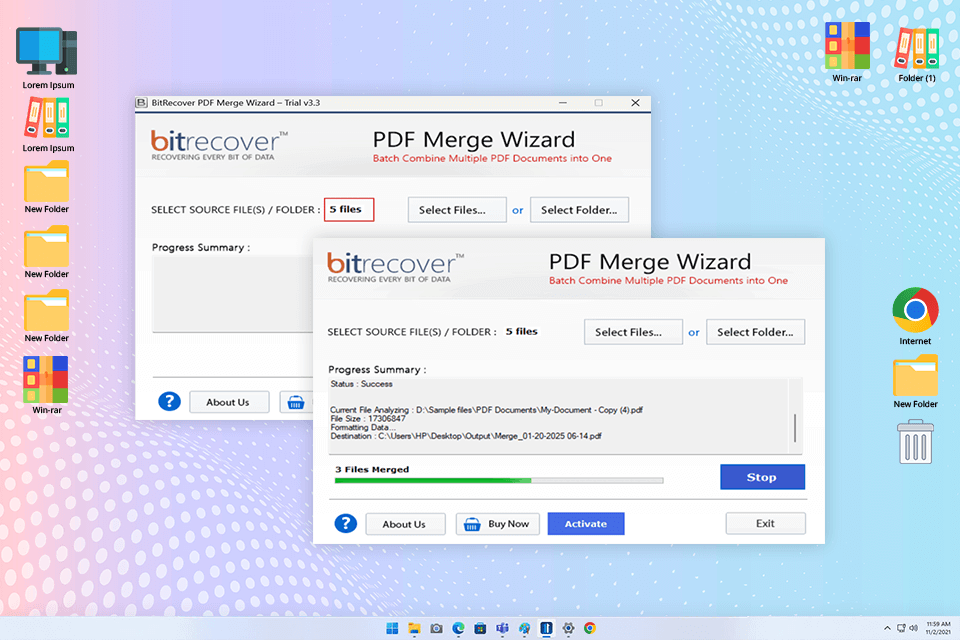960x640 pixels.
Task: Show hidden tray icons chevron
Action: tap(887, 628)
